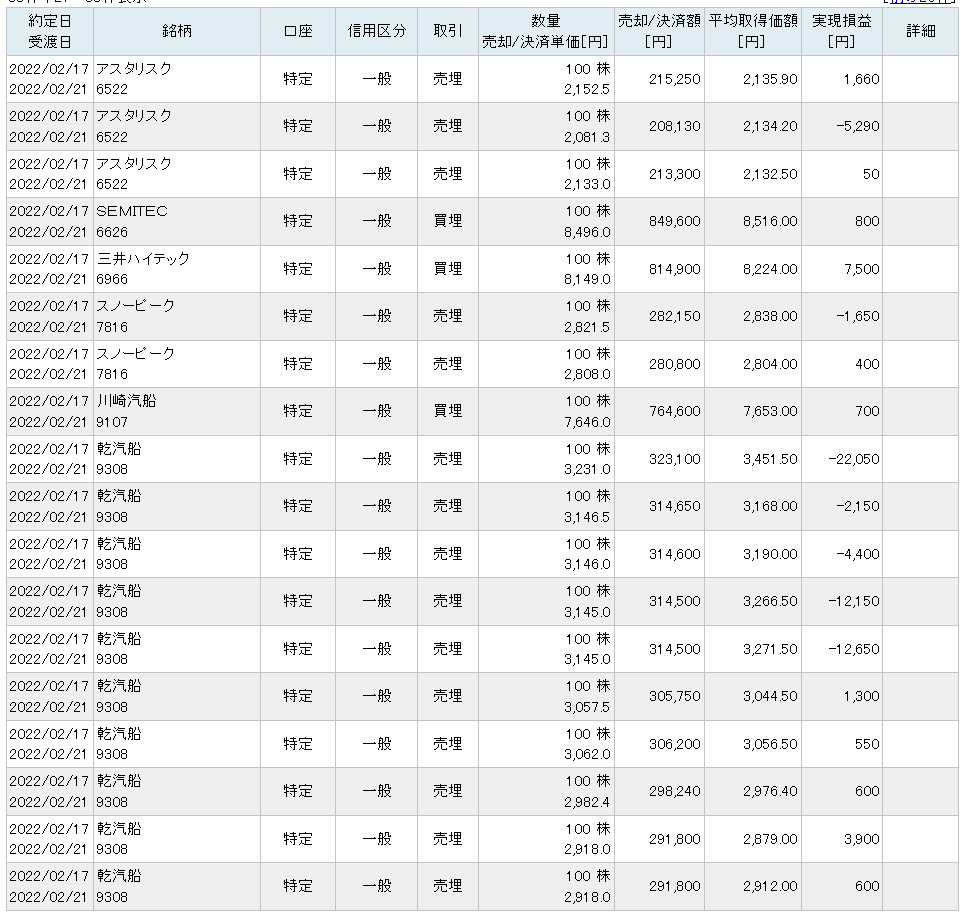Click settlement amount 305,750
Image resolution: width=962 pixels, height=914 pixels.
pyautogui.click(x=674, y=697)
